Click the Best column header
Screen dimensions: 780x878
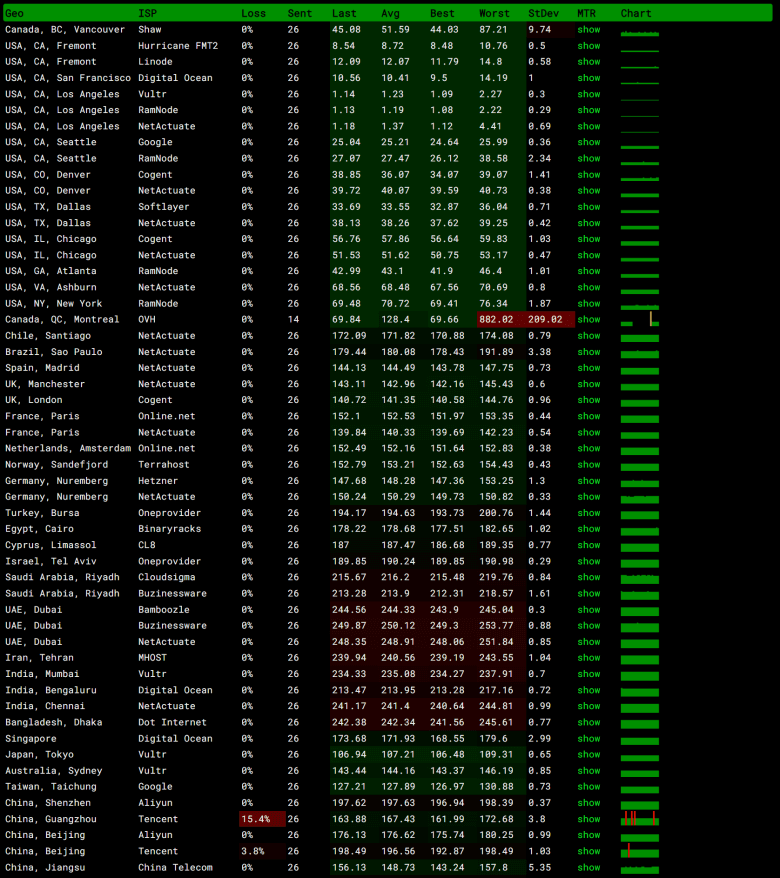click(442, 13)
